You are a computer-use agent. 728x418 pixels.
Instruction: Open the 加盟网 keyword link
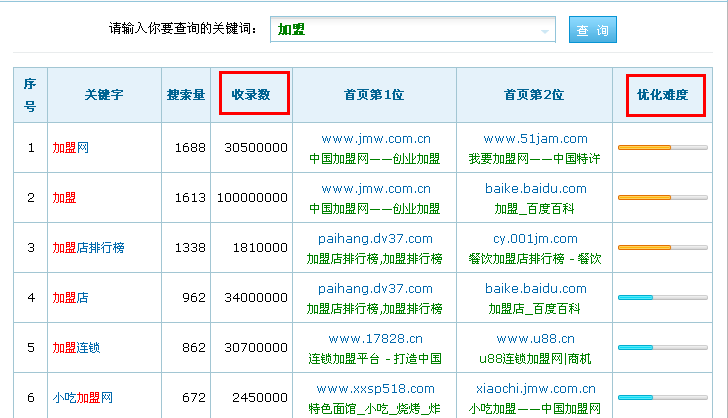[71, 148]
